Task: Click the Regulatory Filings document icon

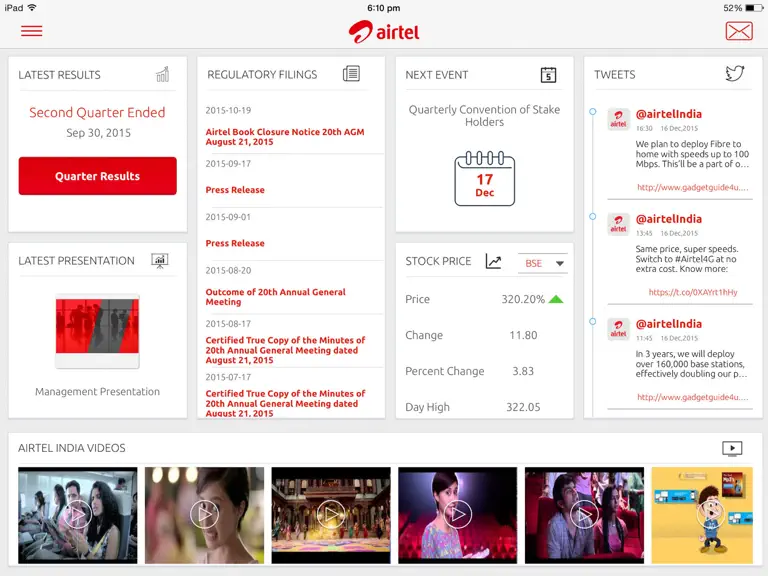Action: point(351,74)
